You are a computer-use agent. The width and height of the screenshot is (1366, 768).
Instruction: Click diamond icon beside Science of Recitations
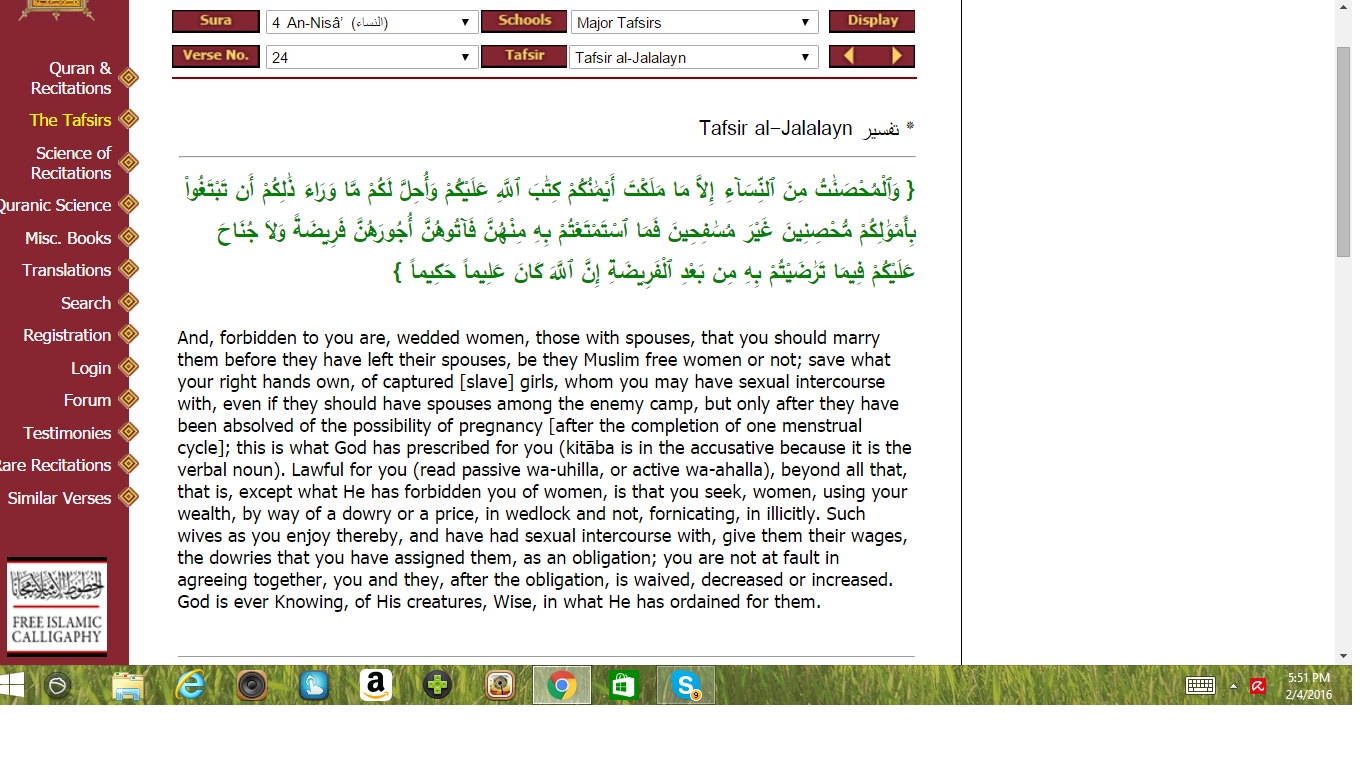click(x=128, y=162)
